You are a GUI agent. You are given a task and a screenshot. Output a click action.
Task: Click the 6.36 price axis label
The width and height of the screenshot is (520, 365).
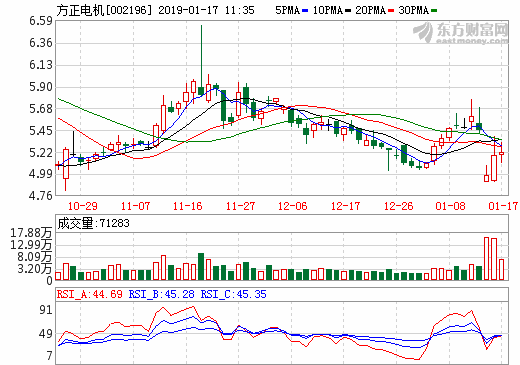[41, 43]
